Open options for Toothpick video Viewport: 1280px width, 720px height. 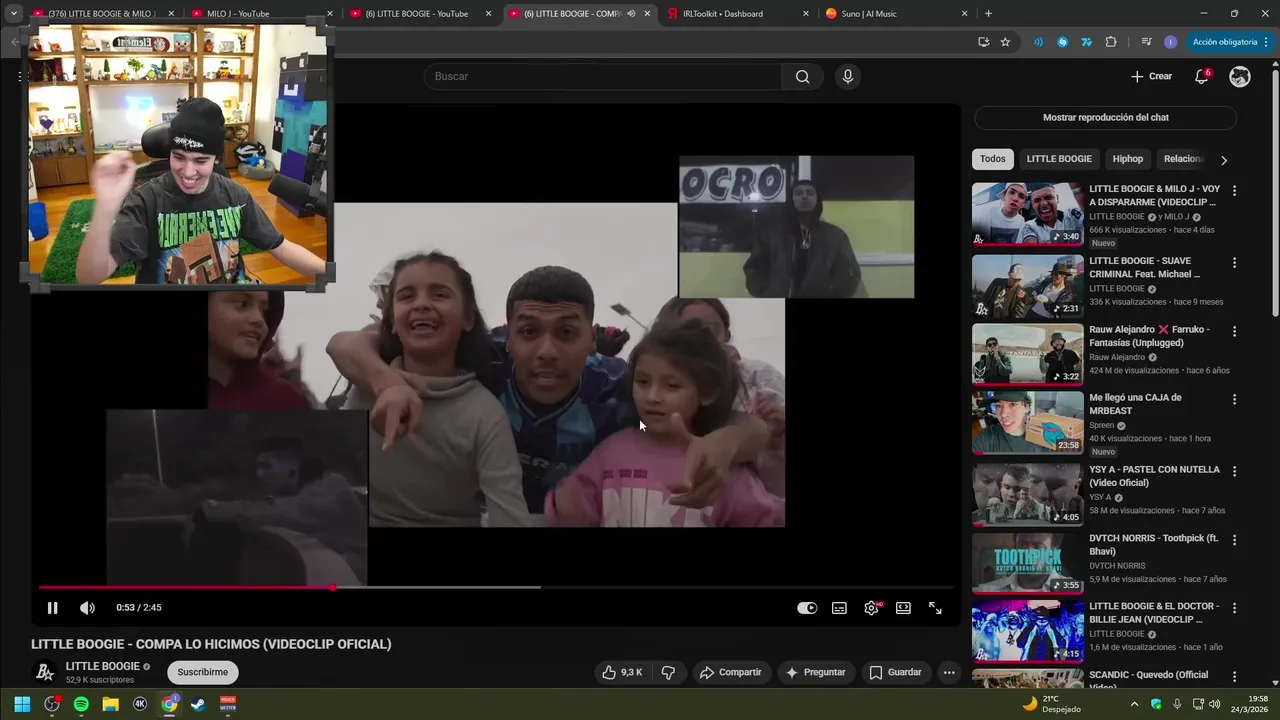1234,540
